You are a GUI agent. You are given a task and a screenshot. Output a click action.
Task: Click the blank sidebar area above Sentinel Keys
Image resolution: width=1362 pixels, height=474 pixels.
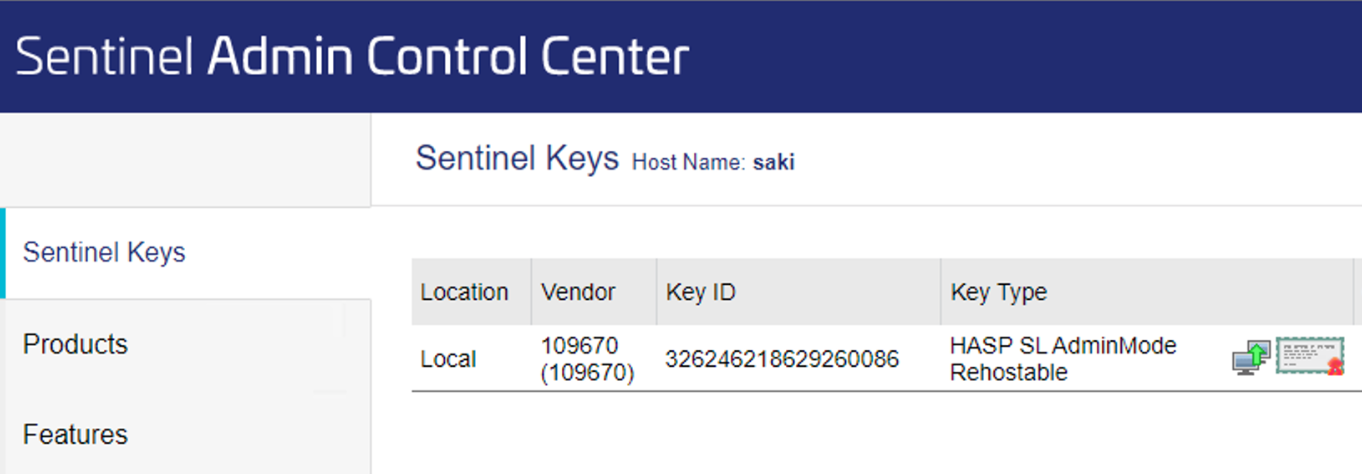click(185, 160)
